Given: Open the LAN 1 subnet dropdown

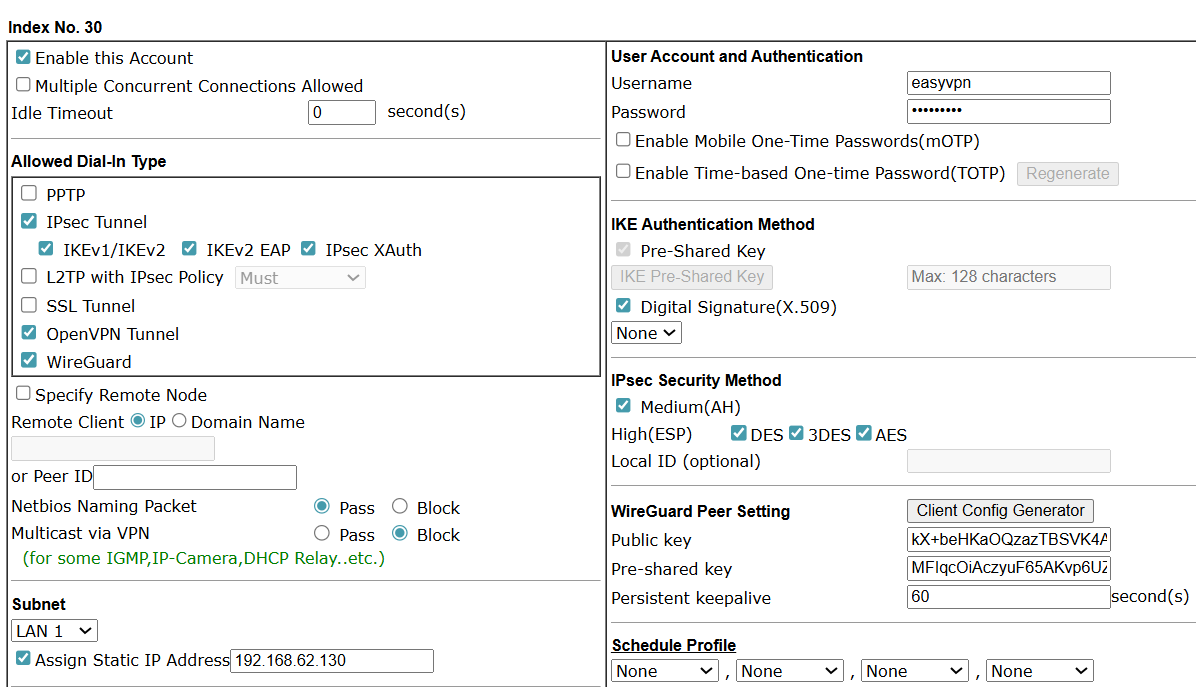Looking at the screenshot, I should click(x=54, y=631).
